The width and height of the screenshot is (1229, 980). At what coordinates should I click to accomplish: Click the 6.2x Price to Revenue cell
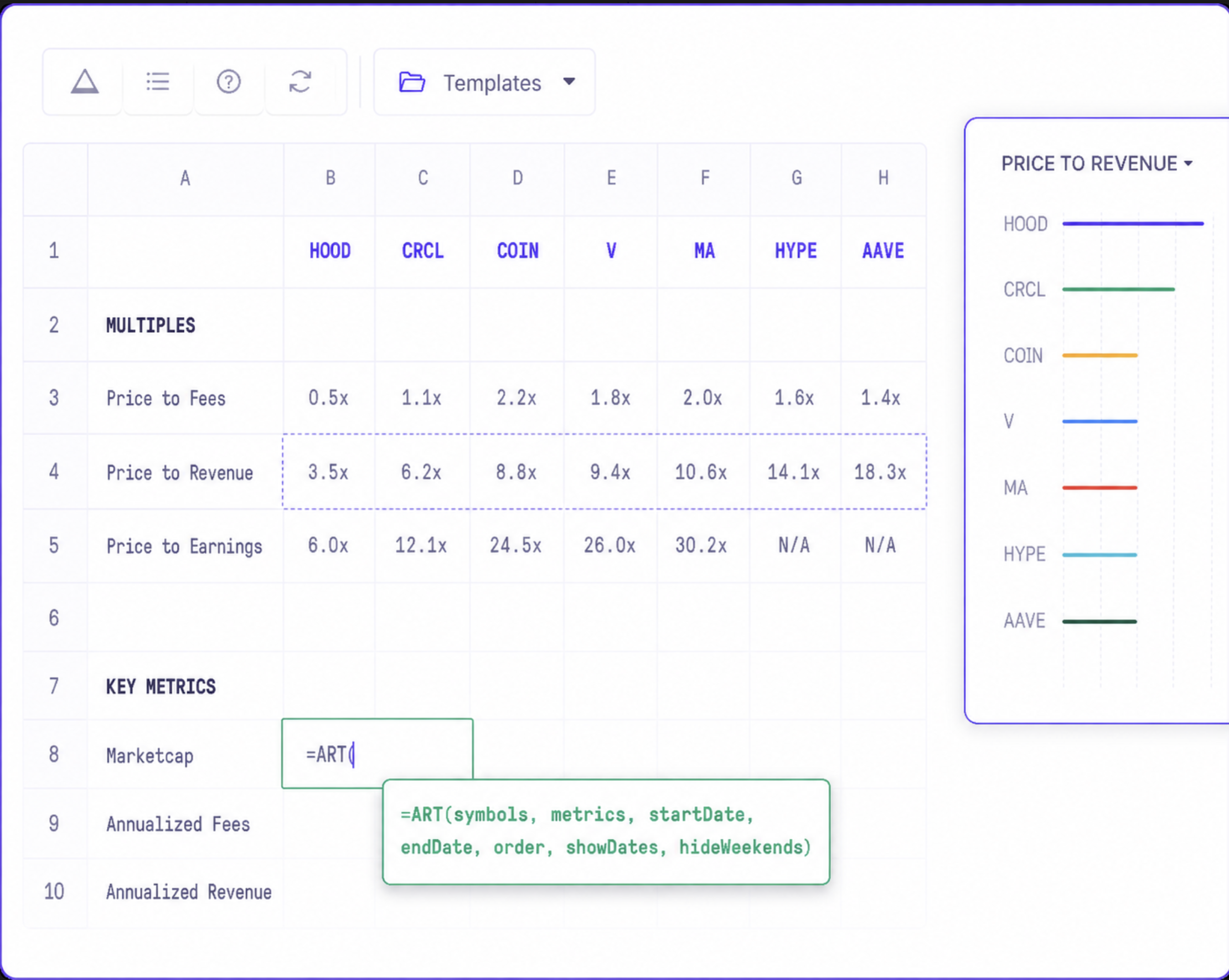[x=422, y=472]
